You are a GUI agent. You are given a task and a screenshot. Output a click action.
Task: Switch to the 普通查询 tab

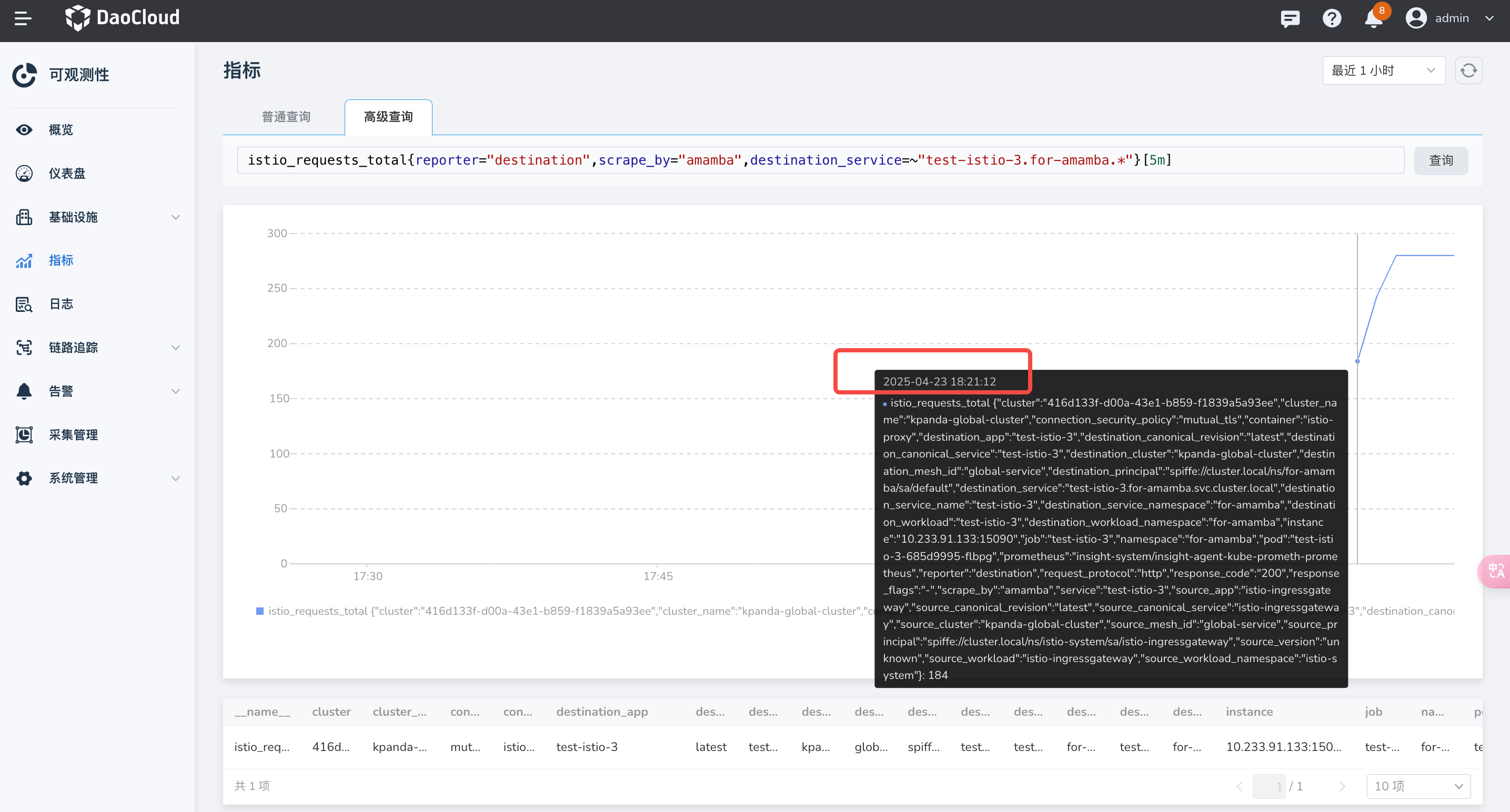coord(286,117)
